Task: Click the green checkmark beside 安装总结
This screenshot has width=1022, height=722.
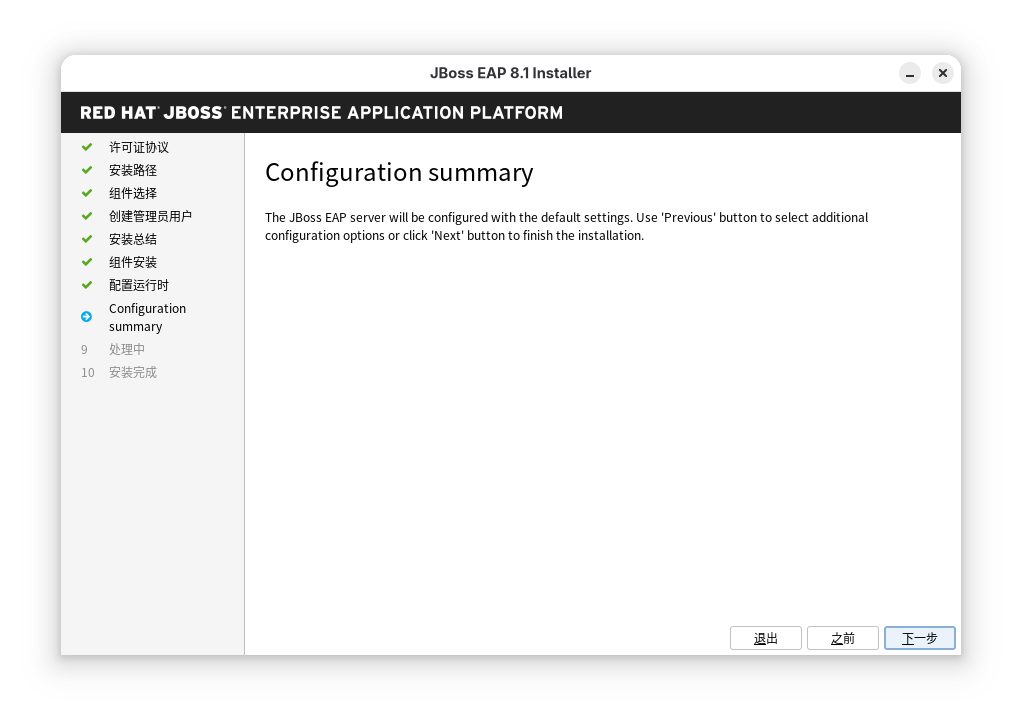Action: (87, 239)
